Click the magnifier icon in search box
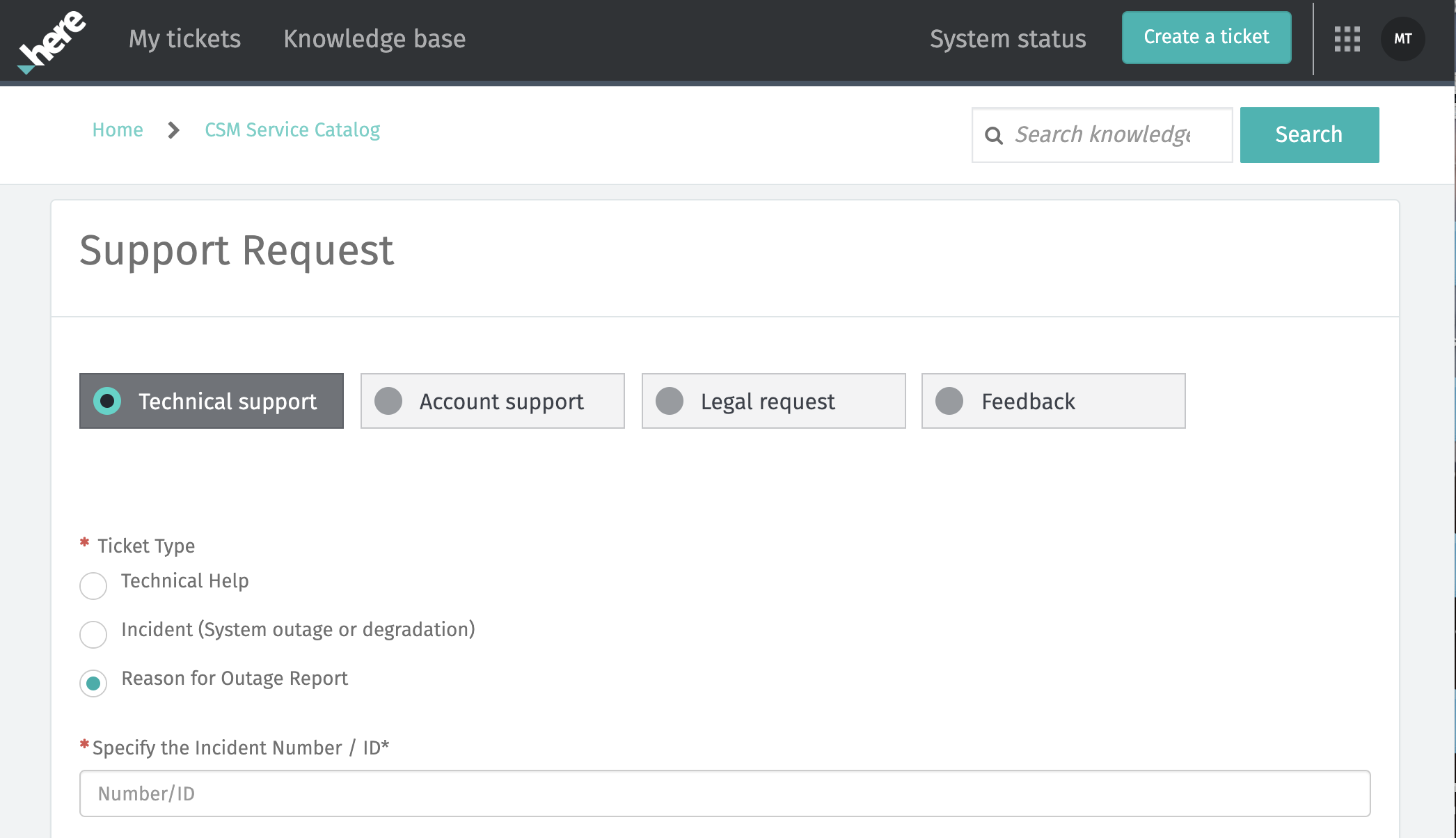Image resolution: width=1456 pixels, height=838 pixels. (994, 136)
